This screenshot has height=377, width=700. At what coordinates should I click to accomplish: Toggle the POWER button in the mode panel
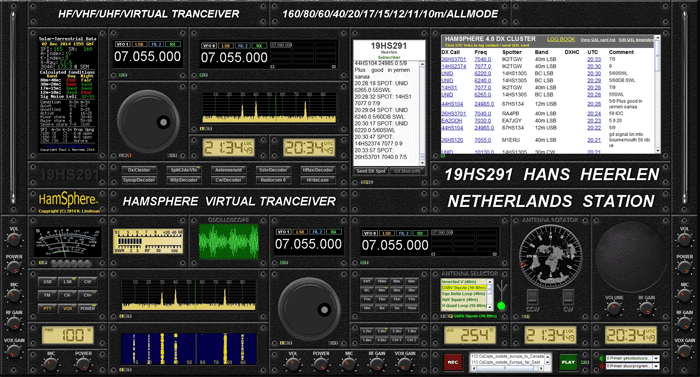coord(88,309)
